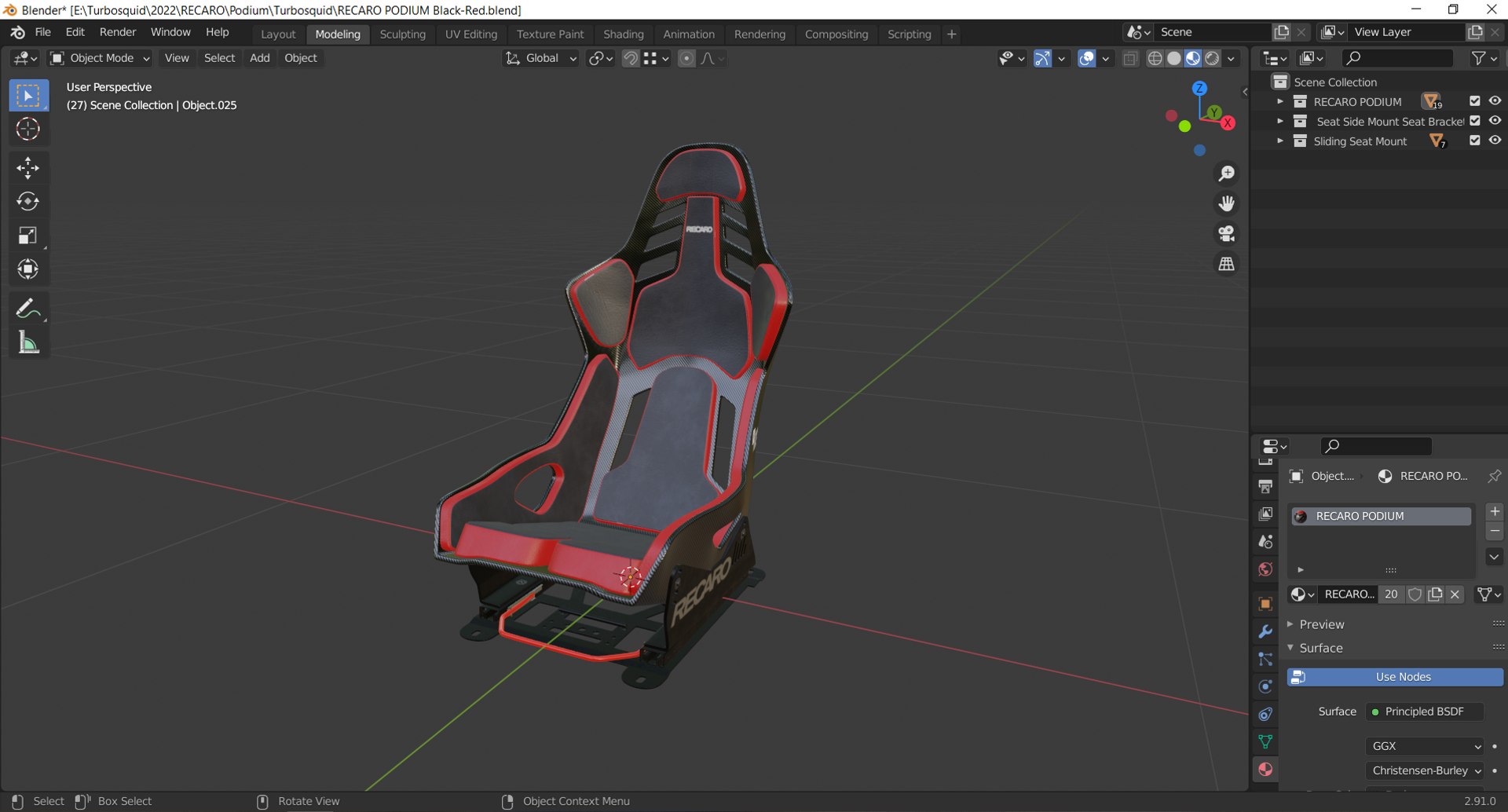The width and height of the screenshot is (1508, 812).
Task: Switch to the Sculpting workspace tab
Action: [x=403, y=35]
